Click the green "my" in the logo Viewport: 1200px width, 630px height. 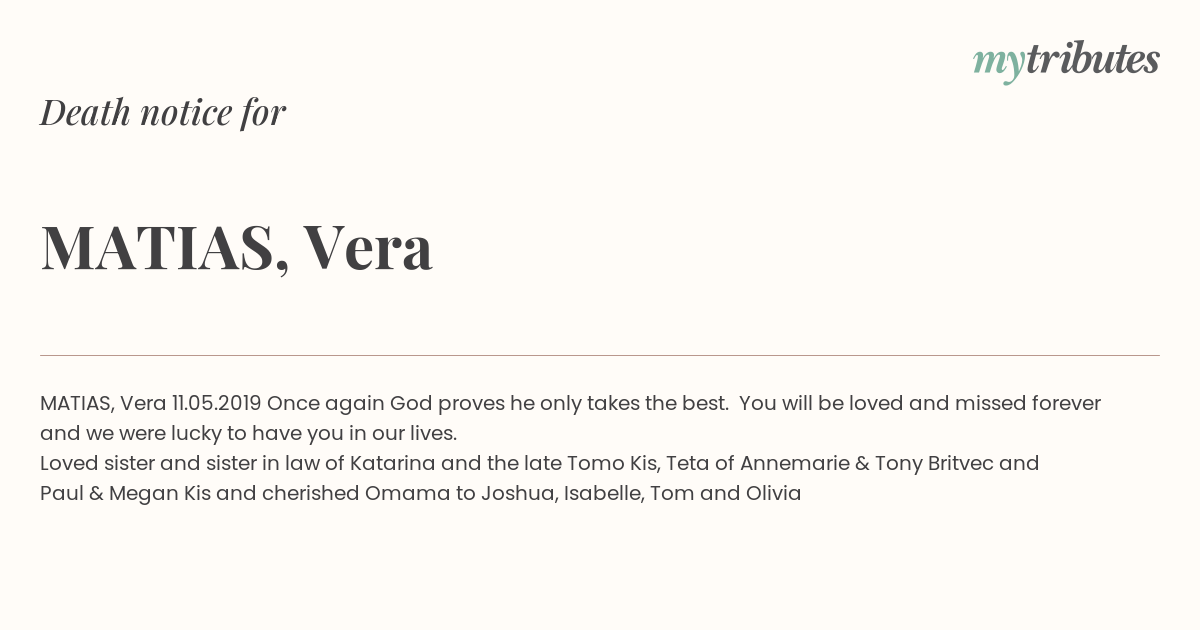(998, 65)
